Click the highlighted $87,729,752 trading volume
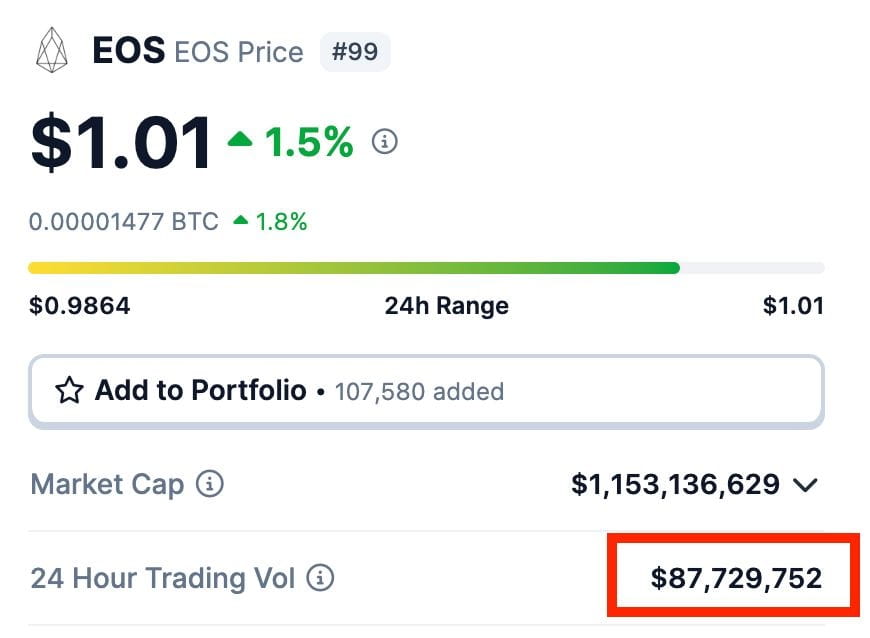 pyautogui.click(x=733, y=578)
